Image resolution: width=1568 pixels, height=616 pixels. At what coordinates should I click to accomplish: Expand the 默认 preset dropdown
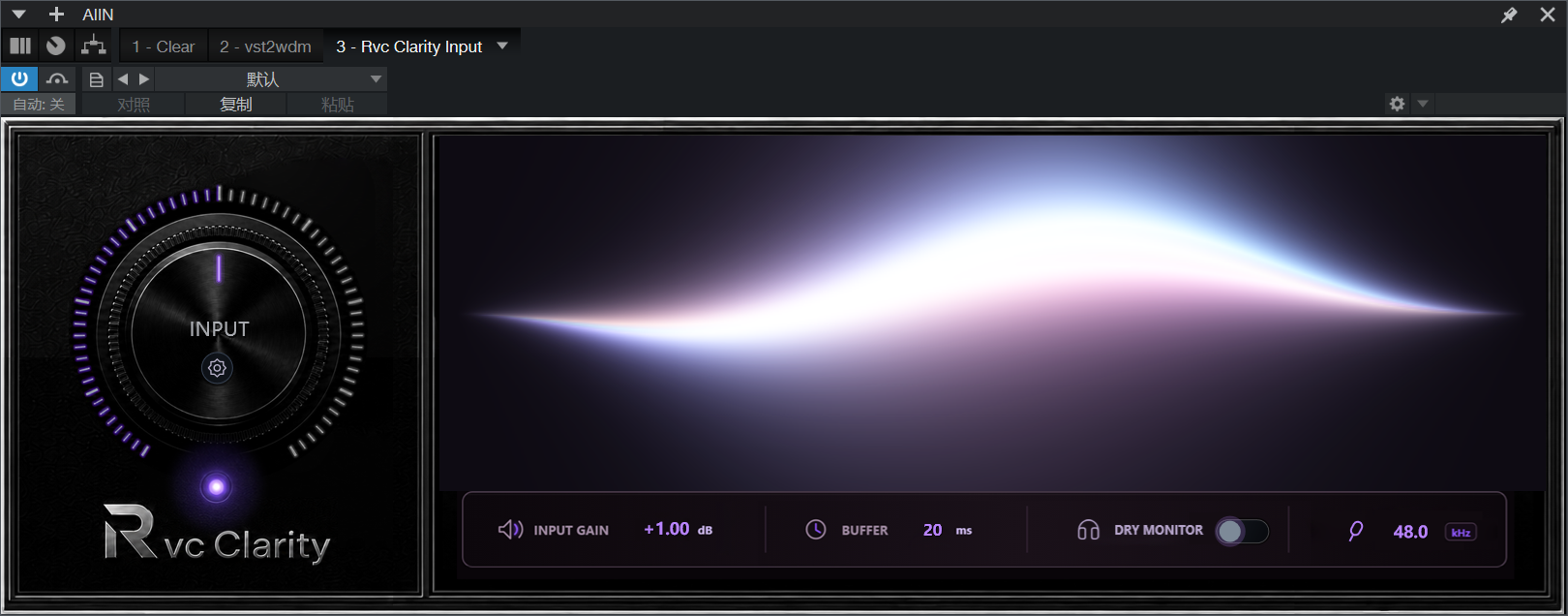377,79
